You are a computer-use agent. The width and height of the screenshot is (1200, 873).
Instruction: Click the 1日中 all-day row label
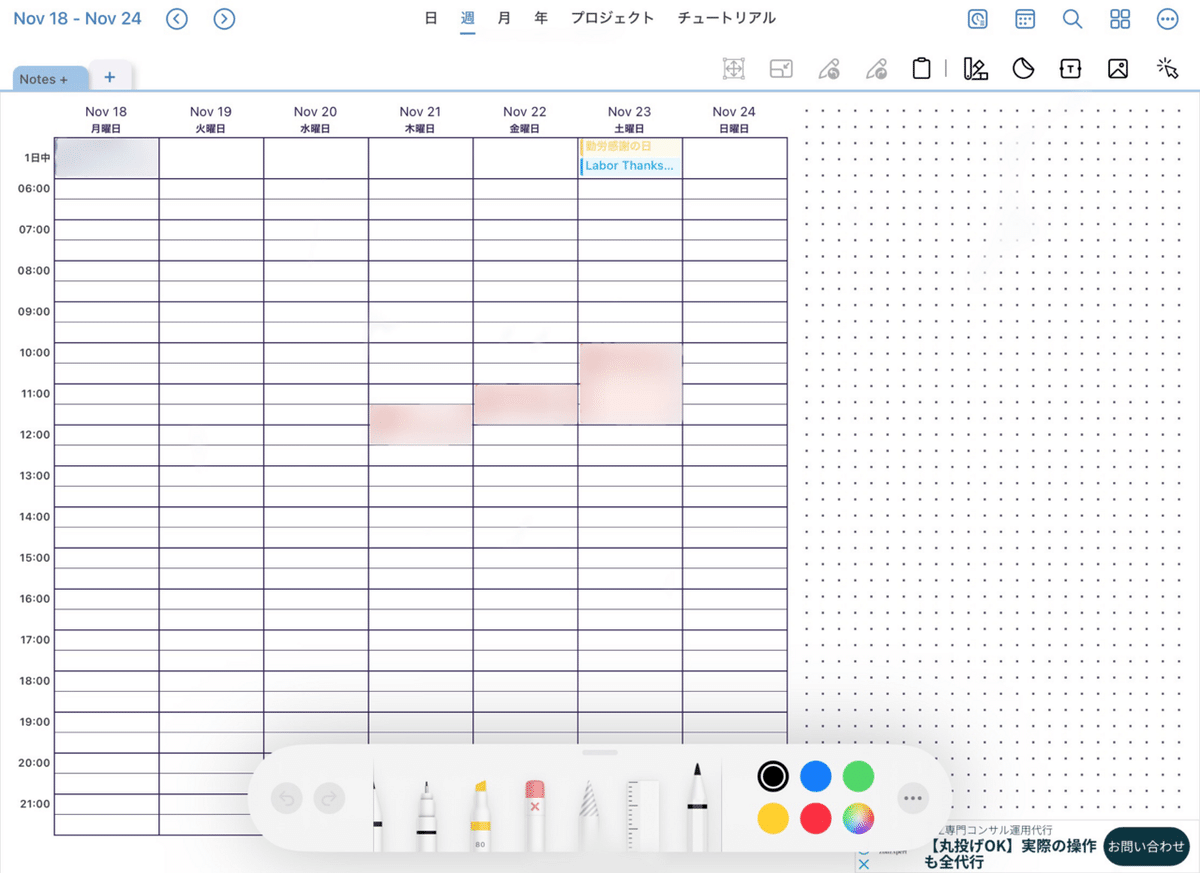click(x=38, y=158)
